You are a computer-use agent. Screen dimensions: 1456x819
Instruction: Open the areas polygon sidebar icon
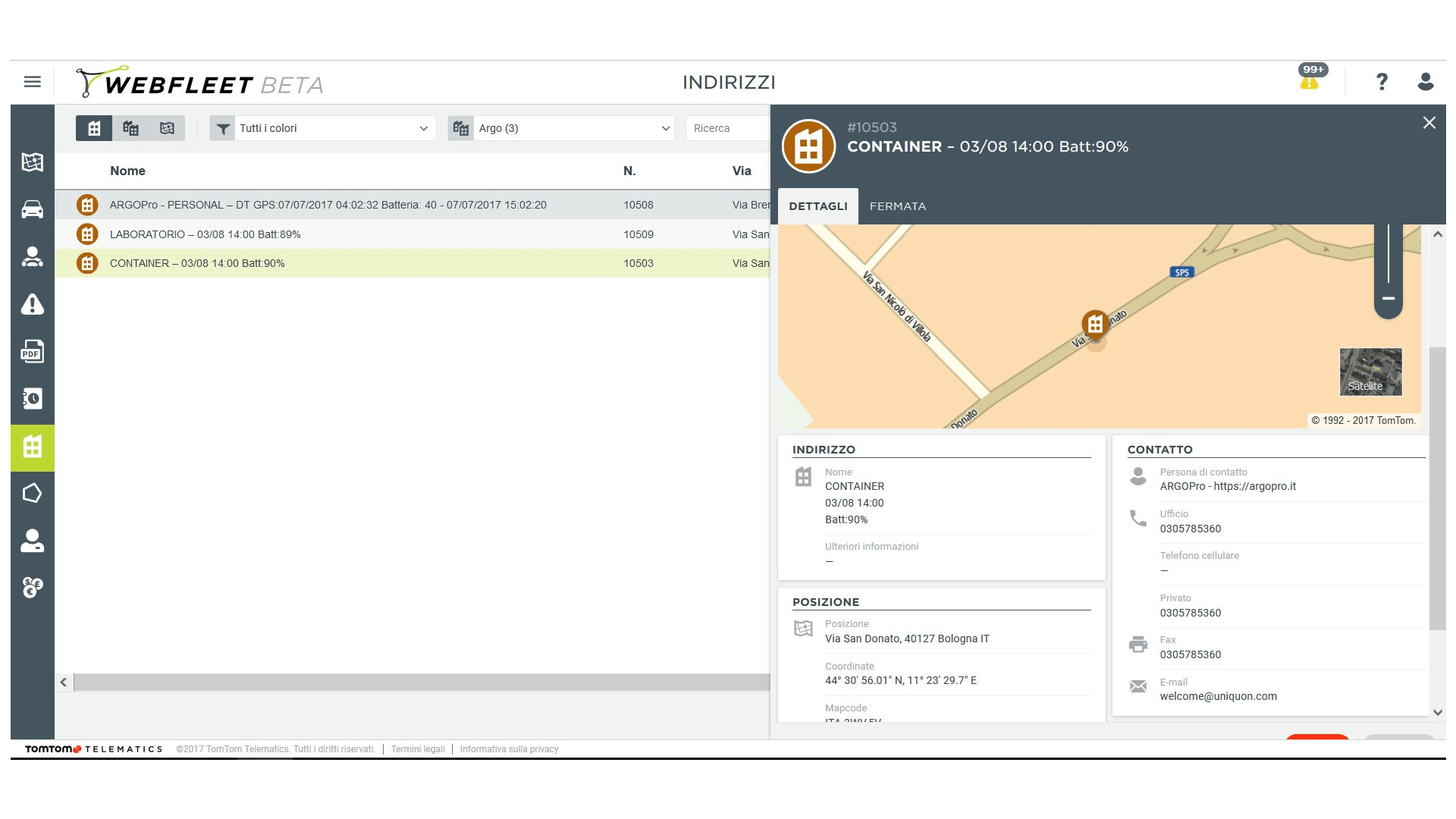[x=32, y=494]
